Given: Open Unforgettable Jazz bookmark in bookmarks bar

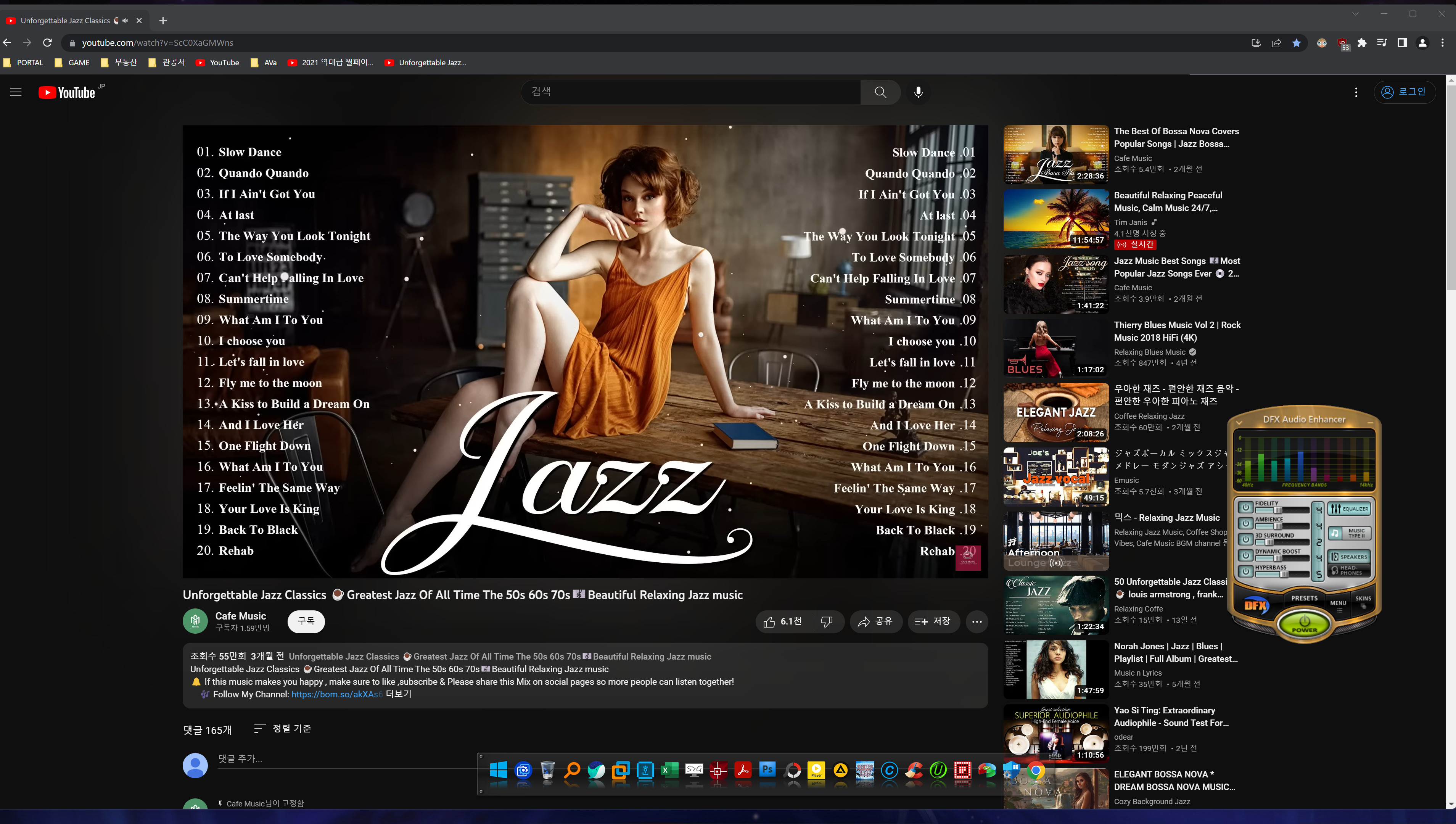Looking at the screenshot, I should 426,63.
